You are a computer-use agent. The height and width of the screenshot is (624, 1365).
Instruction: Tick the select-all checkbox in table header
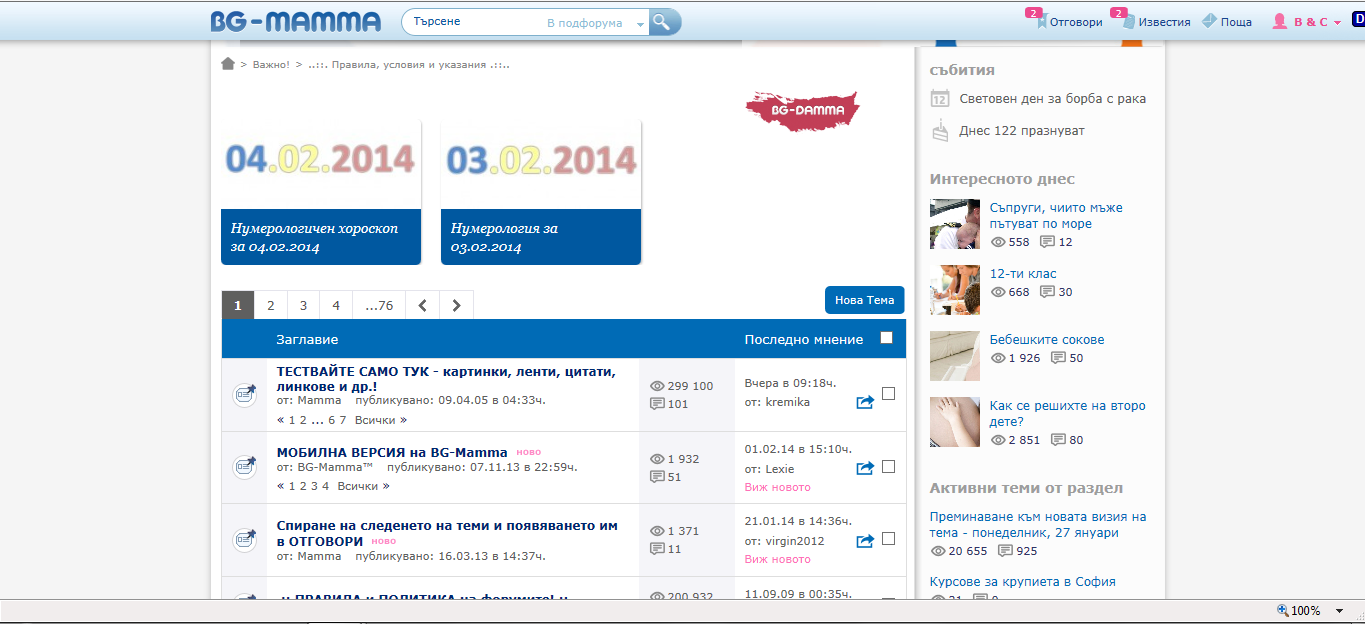pyautogui.click(x=886, y=338)
